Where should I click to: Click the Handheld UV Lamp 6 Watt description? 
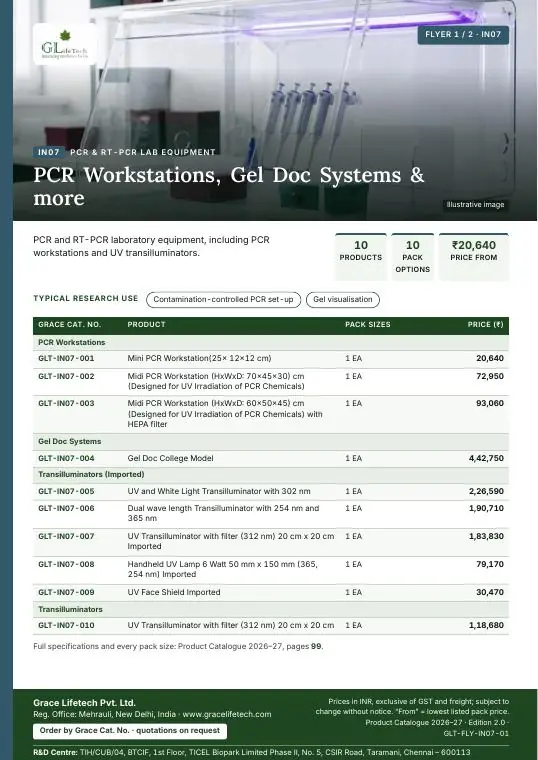222,570
